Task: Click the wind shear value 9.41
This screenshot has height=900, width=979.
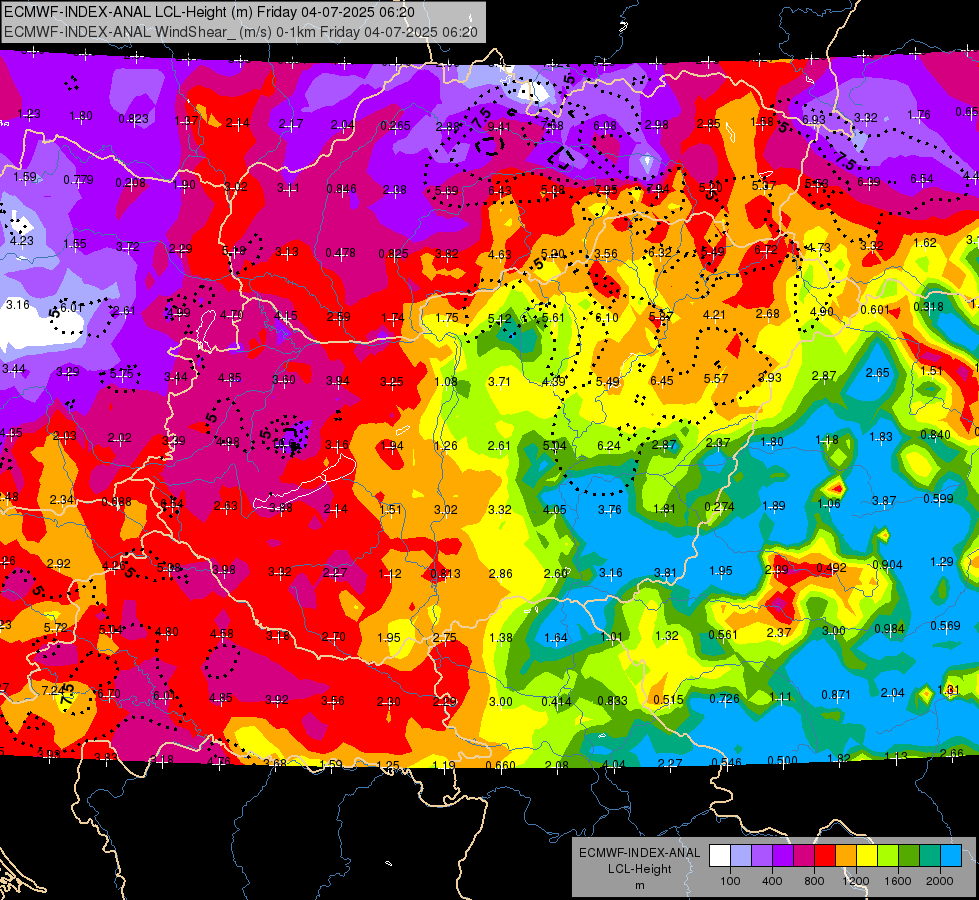Action: coord(499,127)
